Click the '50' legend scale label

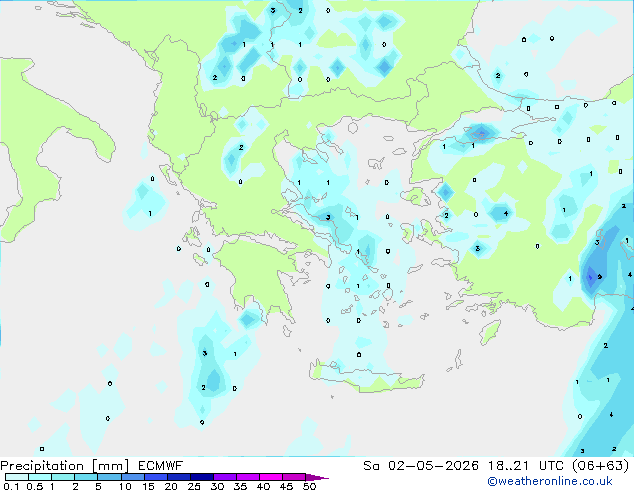pyautogui.click(x=309, y=486)
